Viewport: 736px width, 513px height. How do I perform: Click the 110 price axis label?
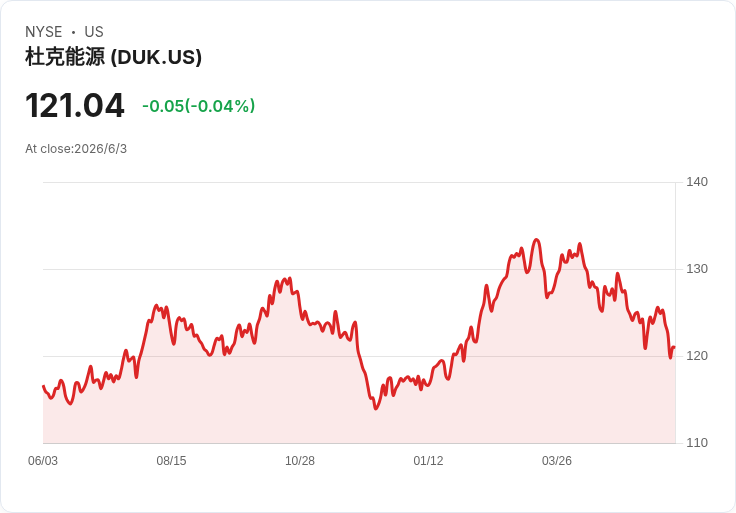697,443
